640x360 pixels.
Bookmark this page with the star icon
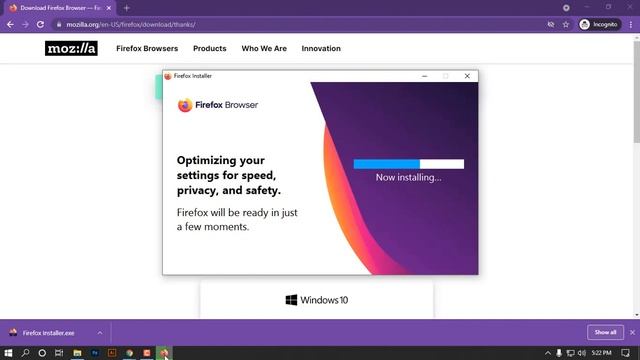566,24
